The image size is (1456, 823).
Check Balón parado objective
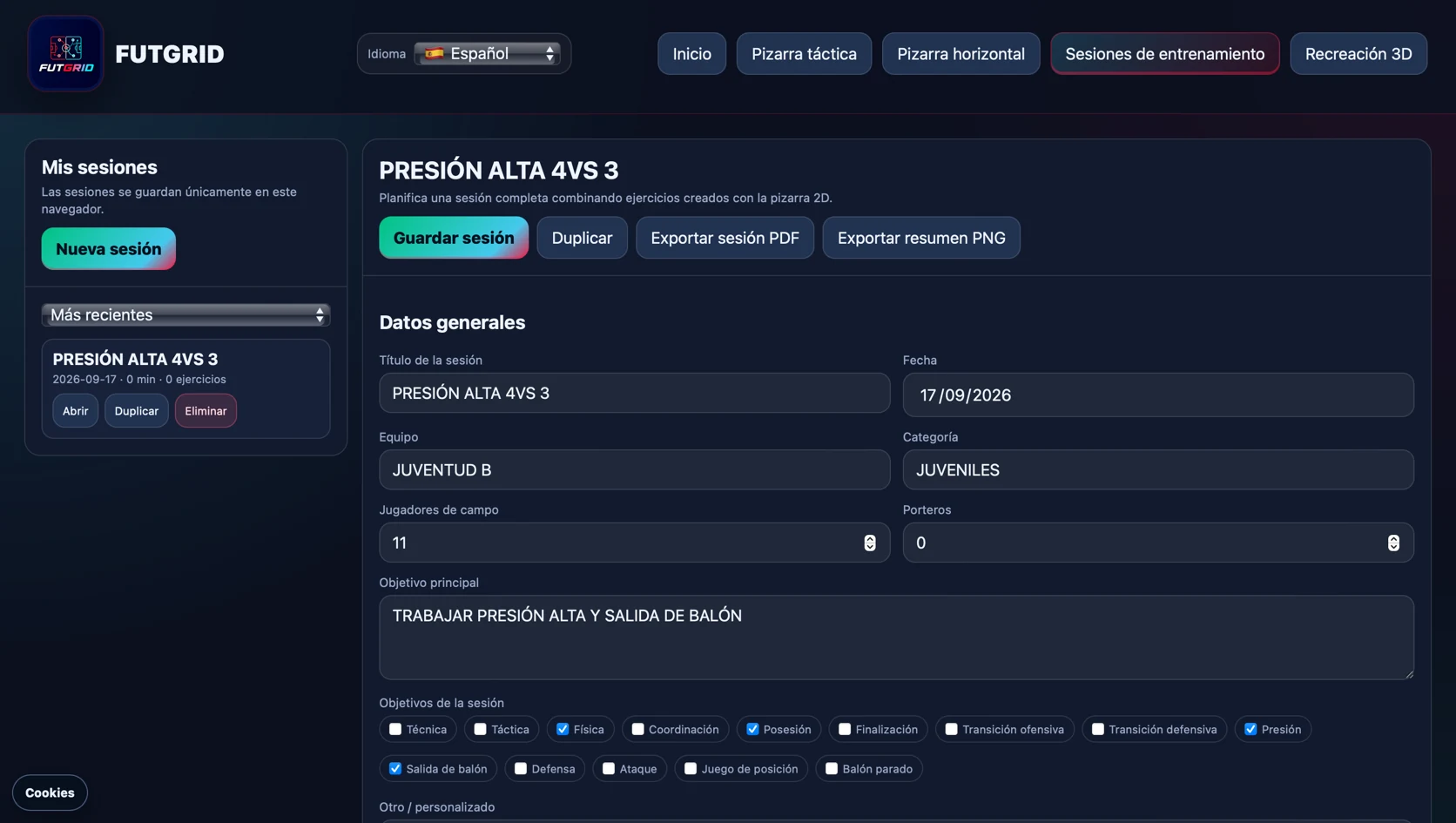click(832, 769)
